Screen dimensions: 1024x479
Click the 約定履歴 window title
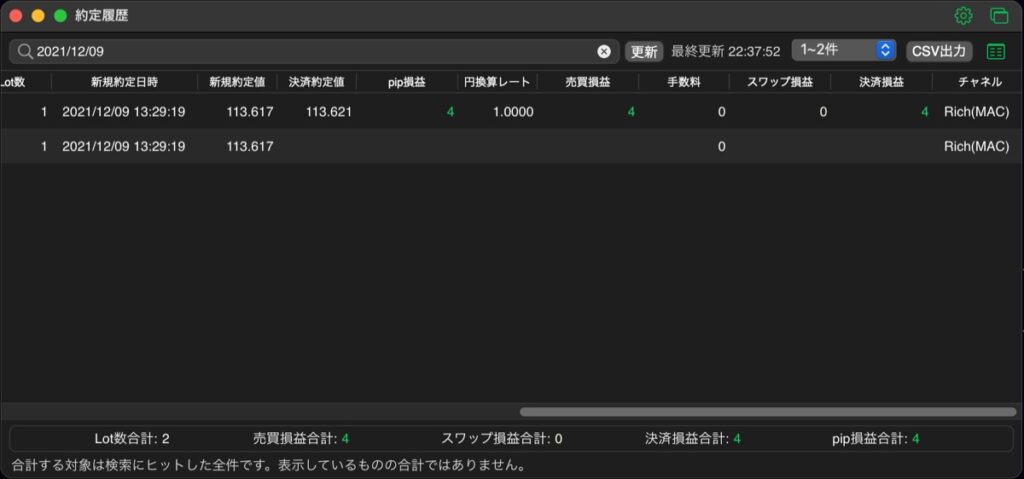click(x=101, y=16)
